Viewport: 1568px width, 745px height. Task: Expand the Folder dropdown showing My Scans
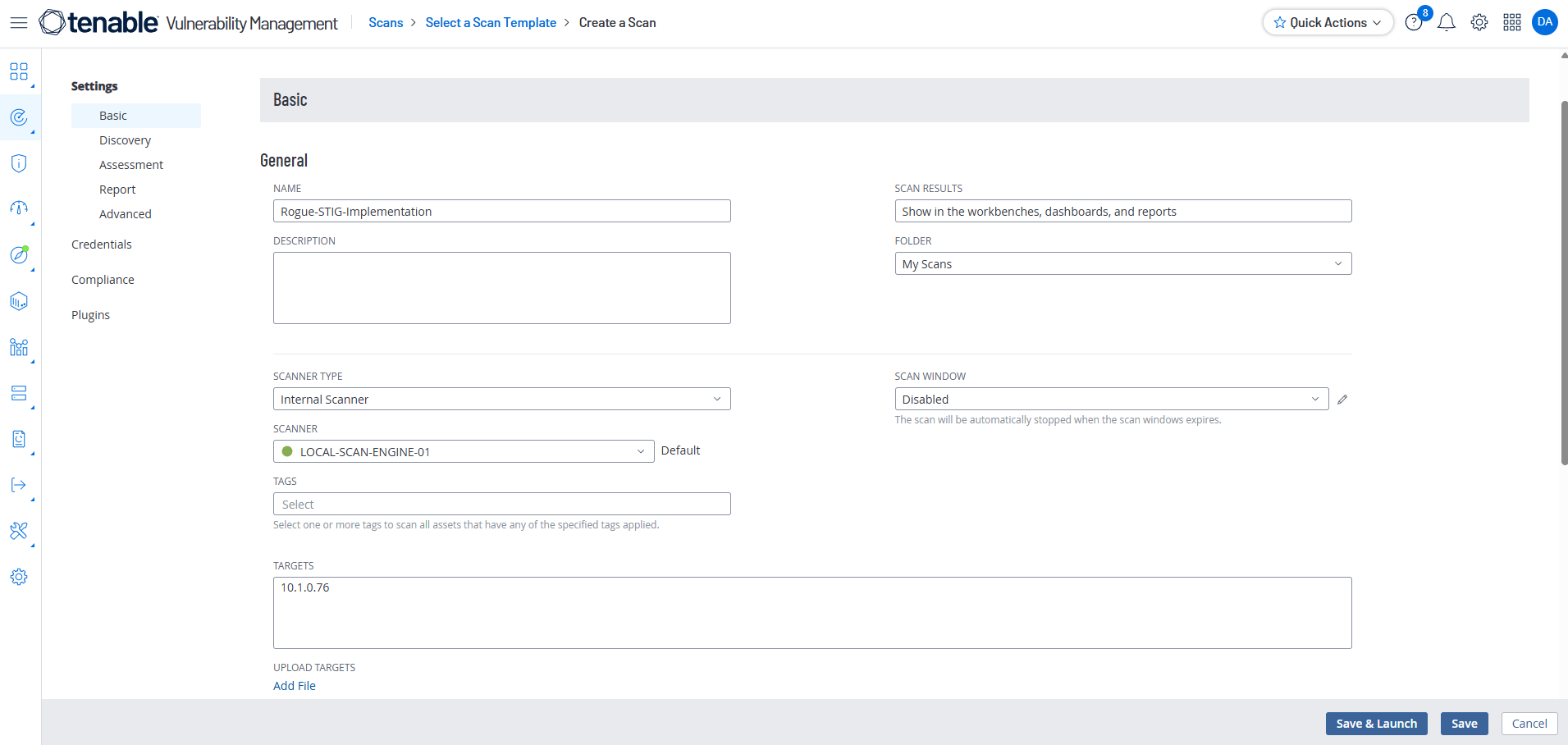coord(1122,264)
